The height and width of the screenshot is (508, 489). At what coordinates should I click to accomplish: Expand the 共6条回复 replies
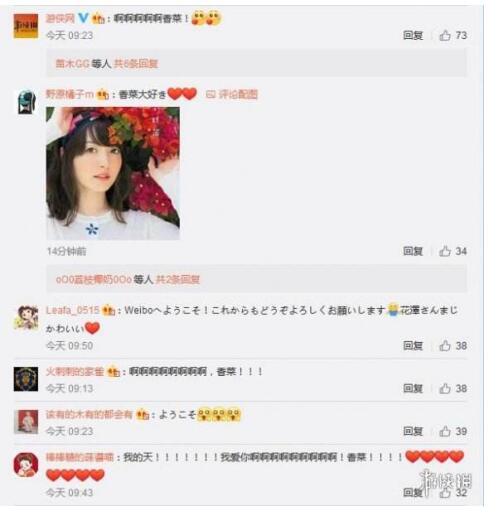pyautogui.click(x=136, y=64)
